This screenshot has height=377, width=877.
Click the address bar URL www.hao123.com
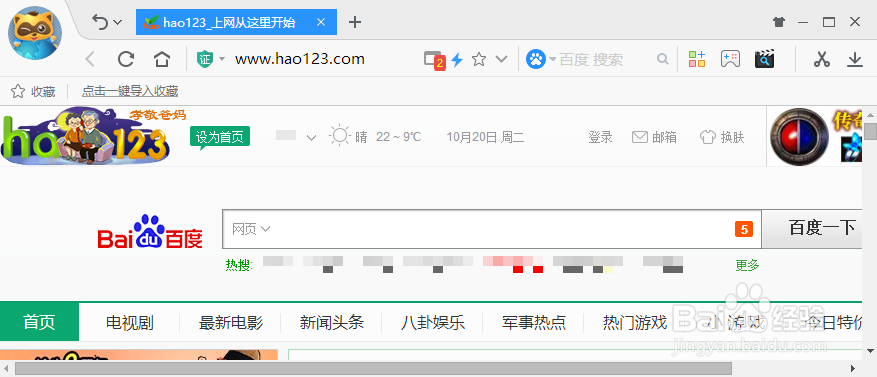(300, 59)
